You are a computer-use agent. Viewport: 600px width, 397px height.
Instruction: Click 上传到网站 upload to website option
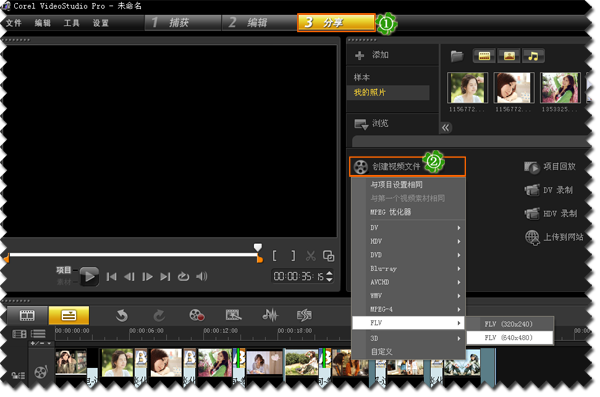click(554, 237)
